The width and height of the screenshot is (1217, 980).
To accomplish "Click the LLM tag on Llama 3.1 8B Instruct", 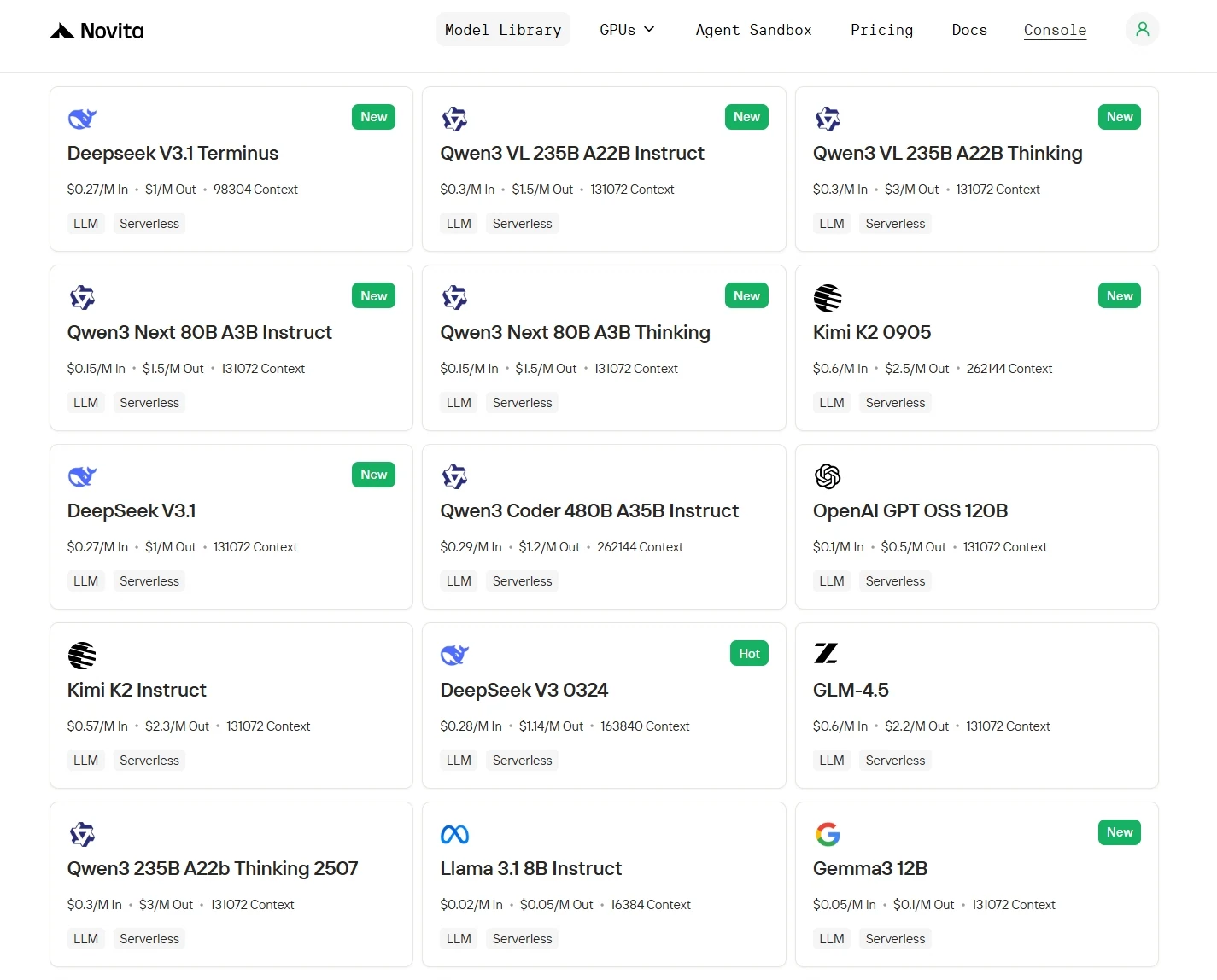I will (x=459, y=939).
